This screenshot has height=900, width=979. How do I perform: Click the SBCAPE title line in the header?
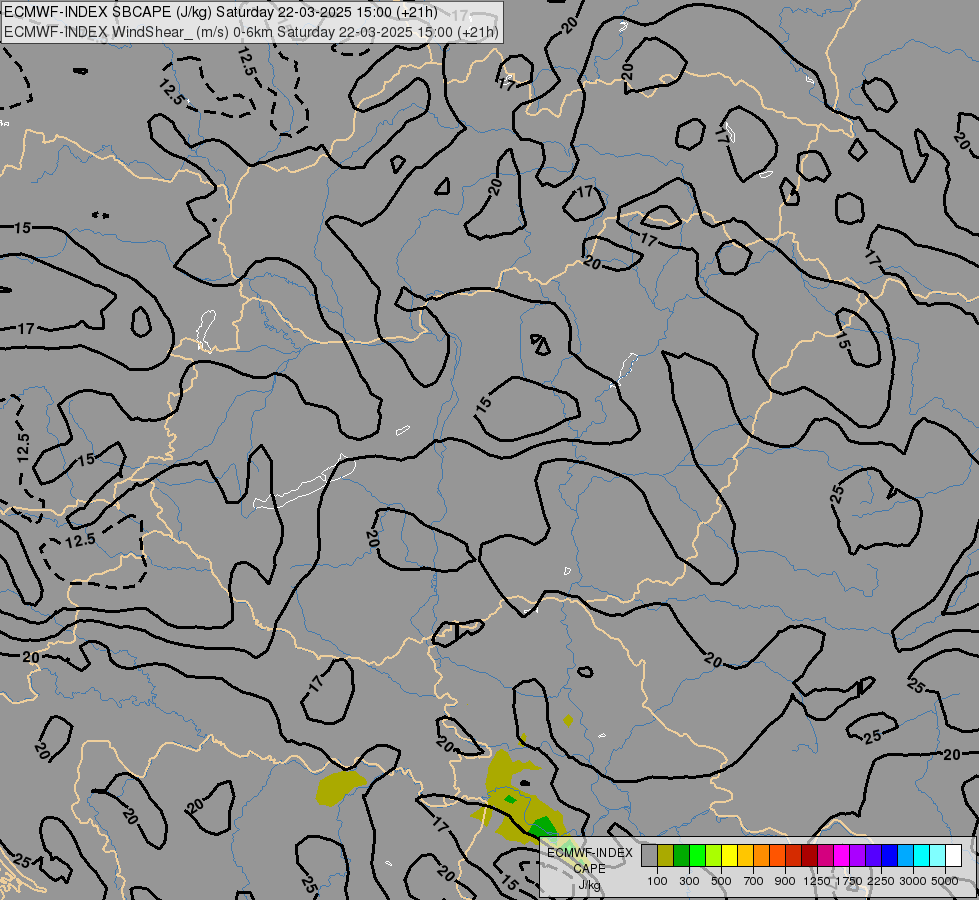pyautogui.click(x=220, y=12)
